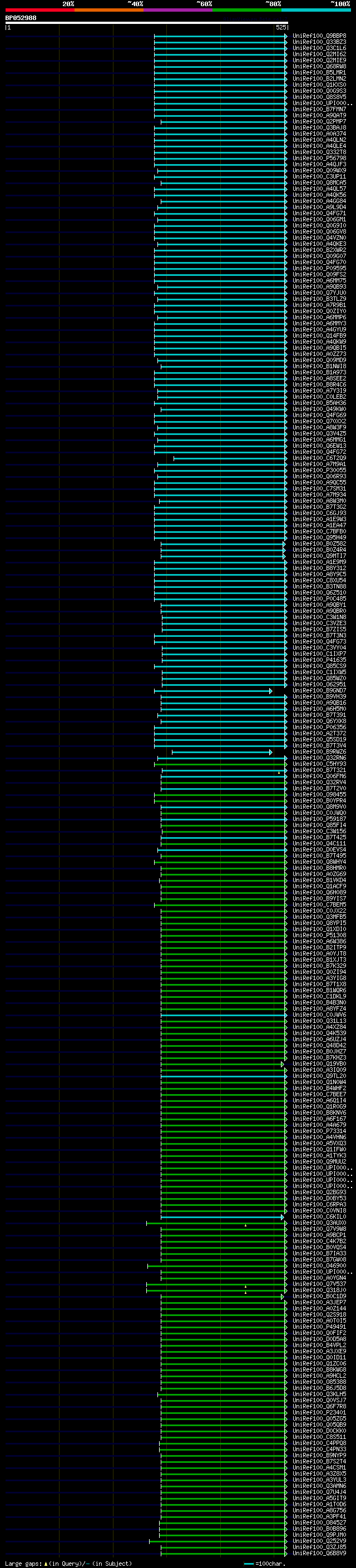Click the green ~80% identity legend segment
Image resolution: width=356 pixels, height=1568 pixels.
pyautogui.click(x=247, y=10)
